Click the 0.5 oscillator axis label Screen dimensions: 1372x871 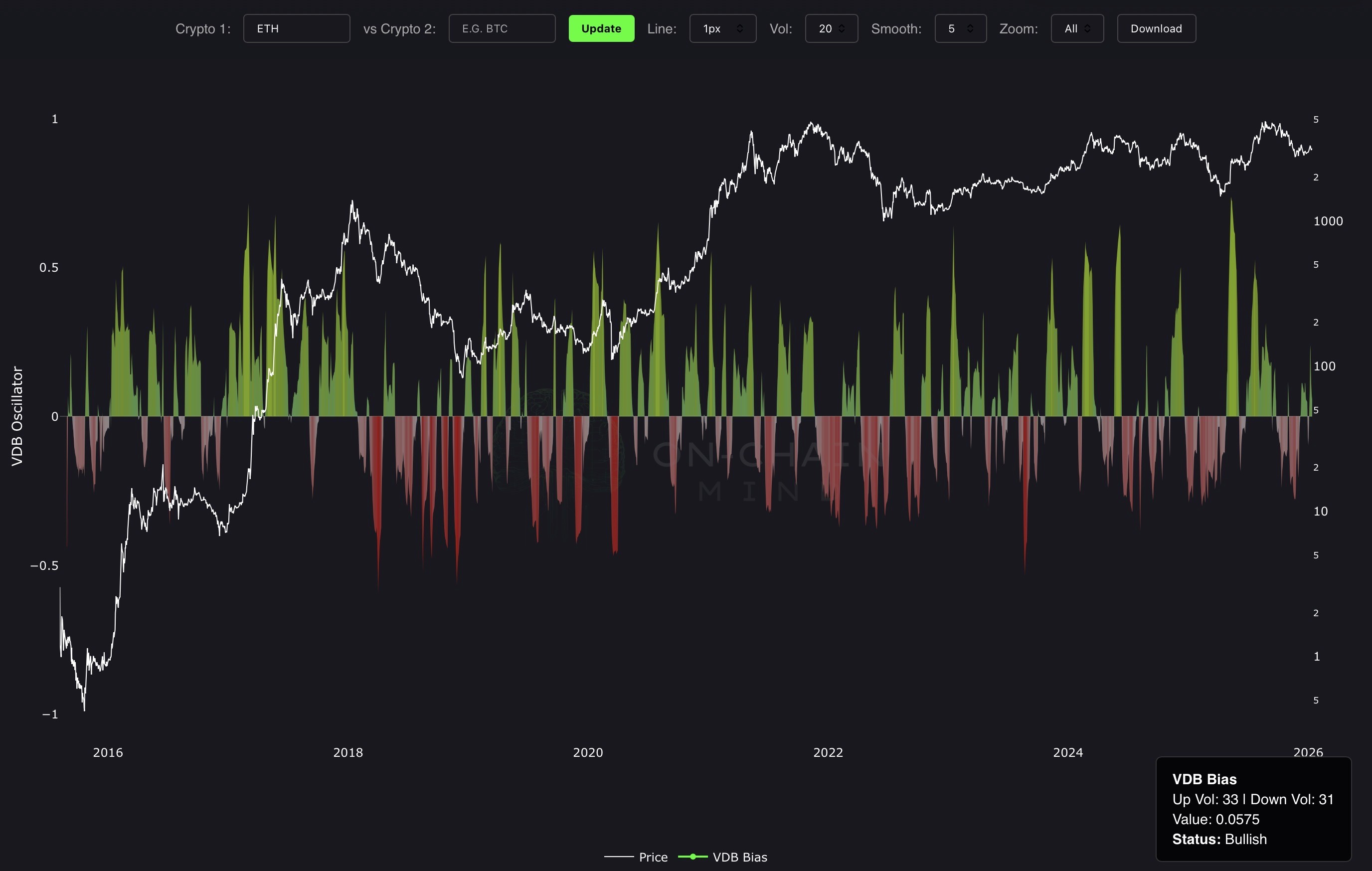[x=48, y=268]
